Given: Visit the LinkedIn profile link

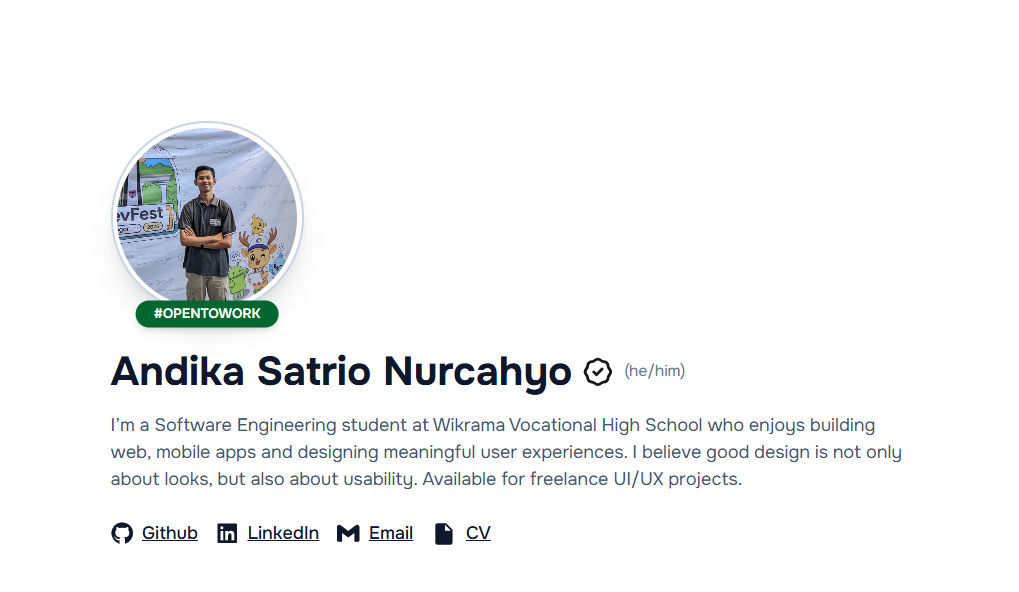Looking at the screenshot, I should point(283,532).
